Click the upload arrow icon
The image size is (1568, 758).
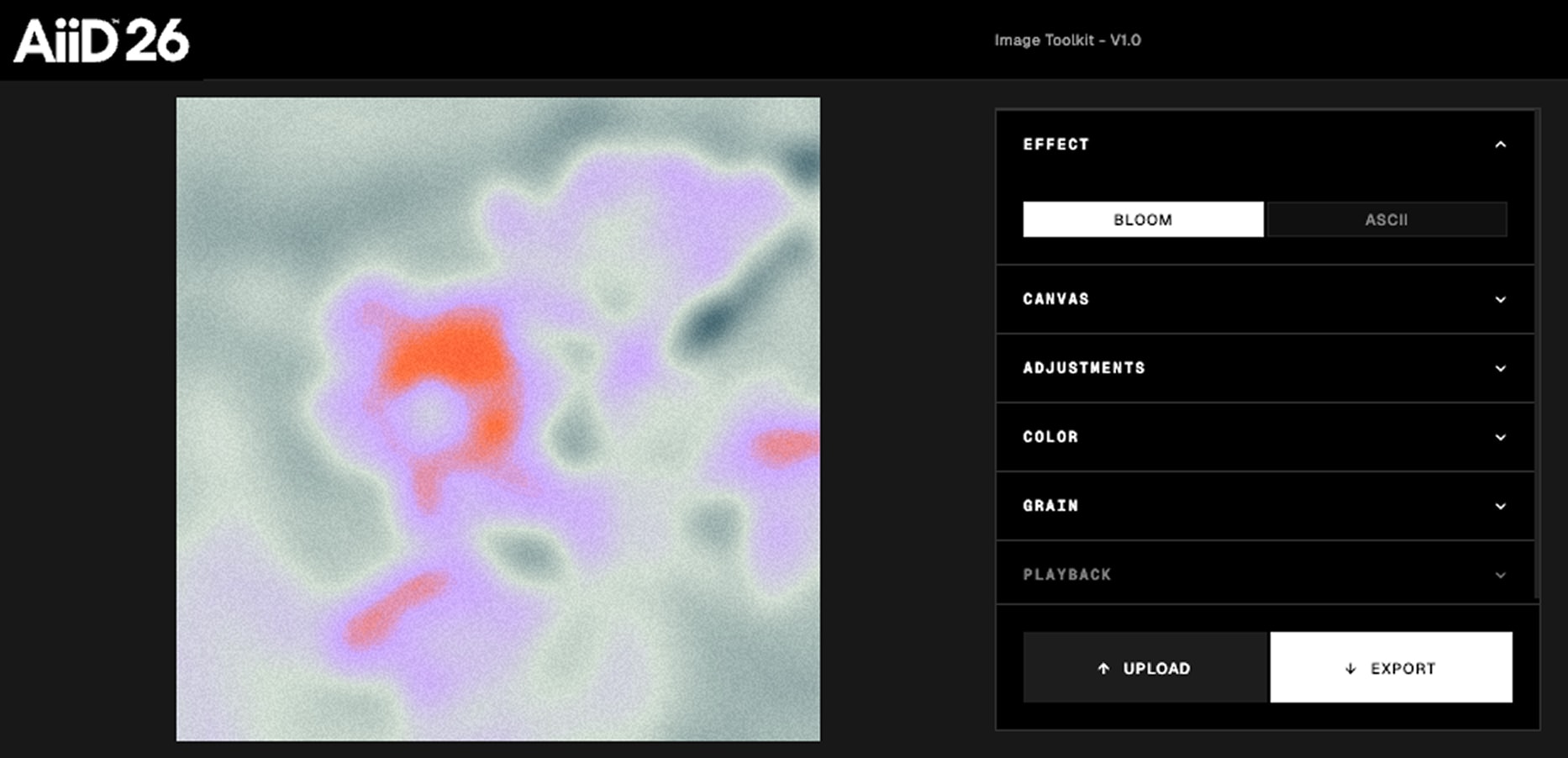[1103, 668]
